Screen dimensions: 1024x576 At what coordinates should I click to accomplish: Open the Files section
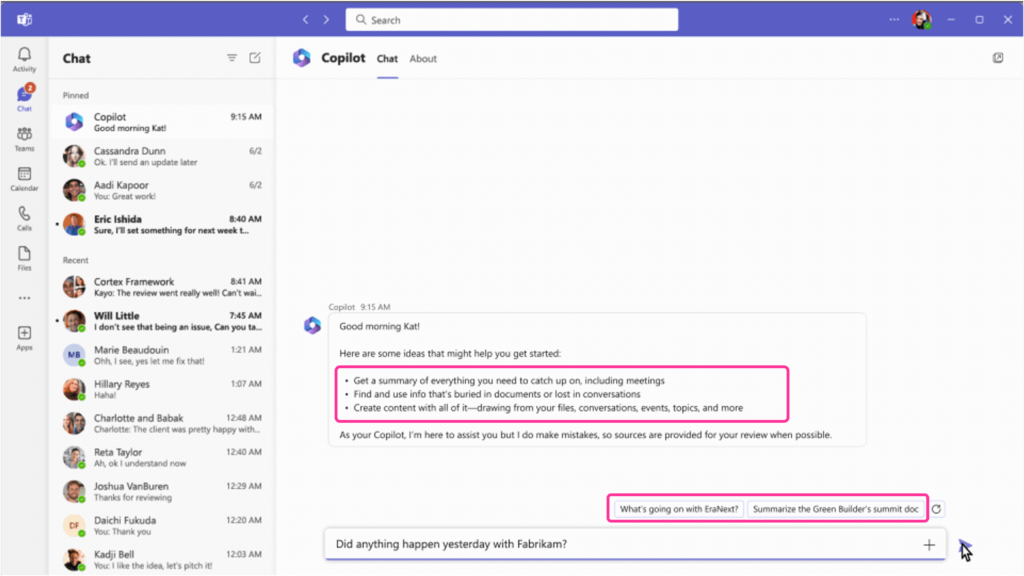click(x=24, y=258)
